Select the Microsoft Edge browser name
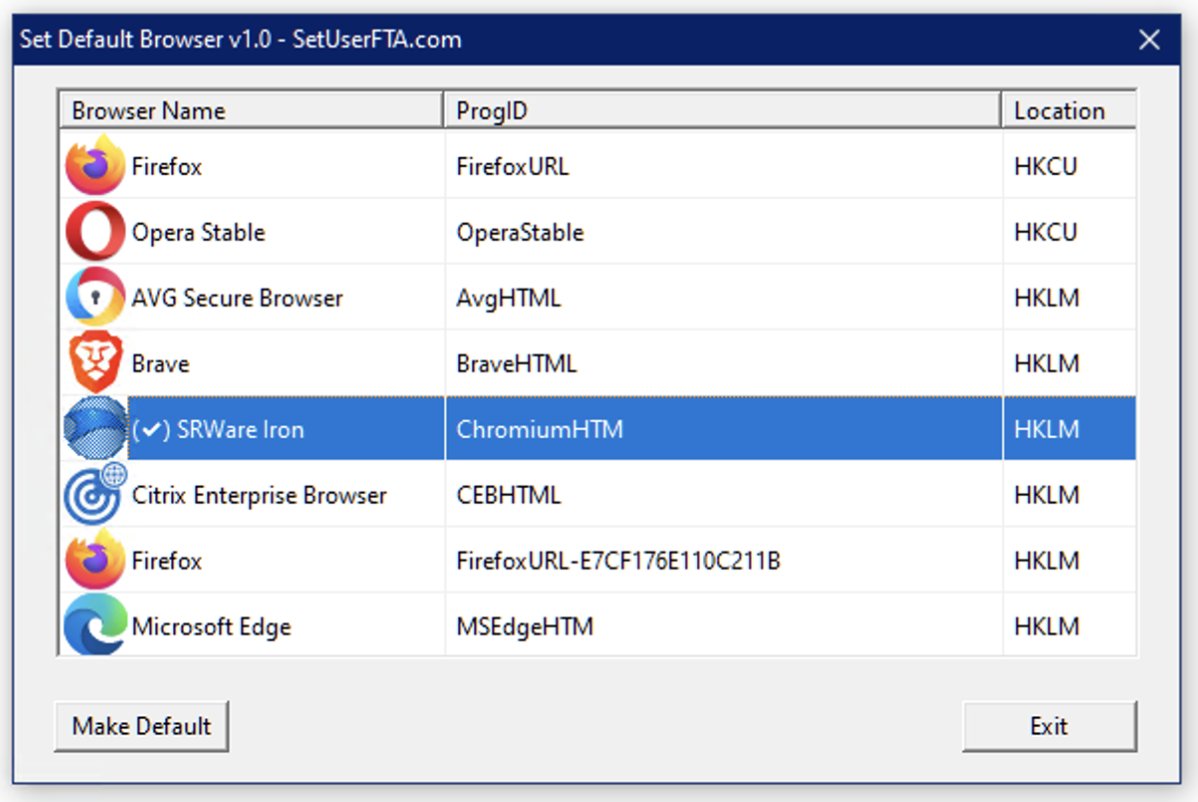 (x=211, y=626)
